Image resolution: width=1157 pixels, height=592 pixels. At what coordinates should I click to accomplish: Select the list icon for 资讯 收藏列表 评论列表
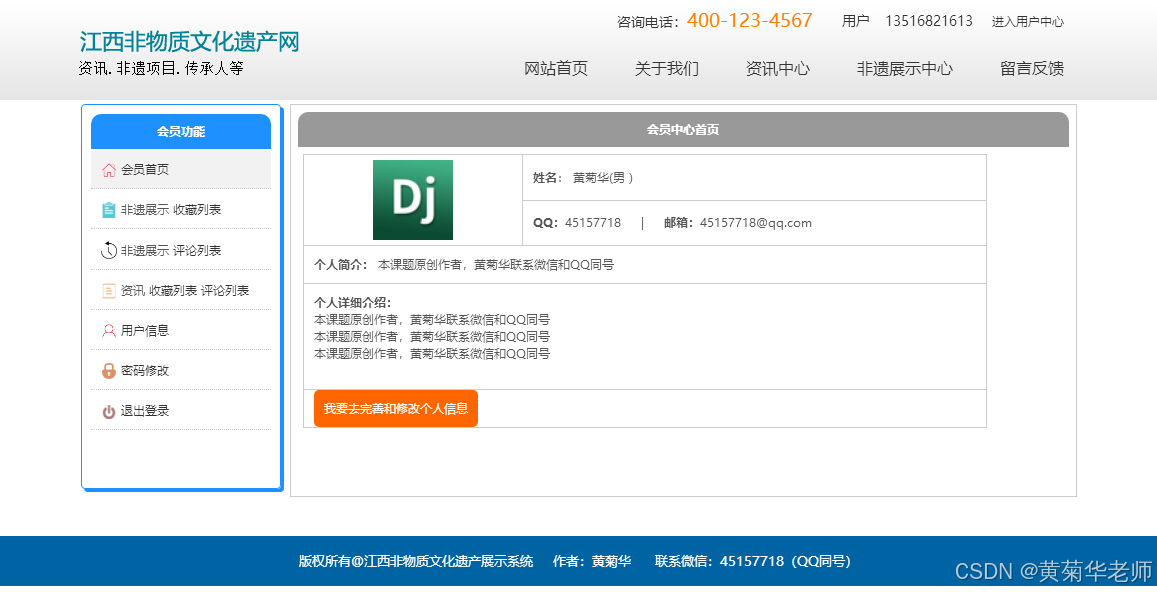[110, 290]
